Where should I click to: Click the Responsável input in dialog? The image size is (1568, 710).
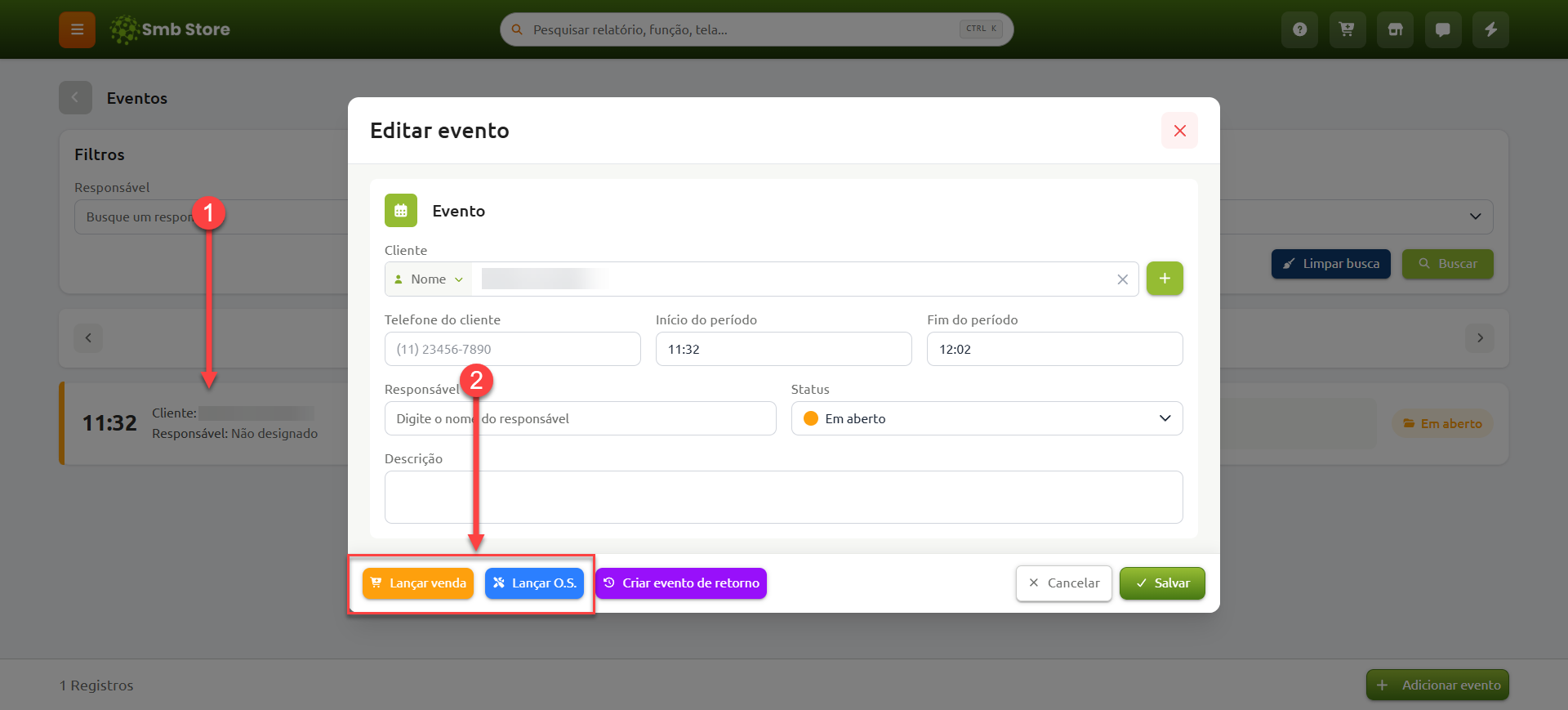[x=581, y=418]
